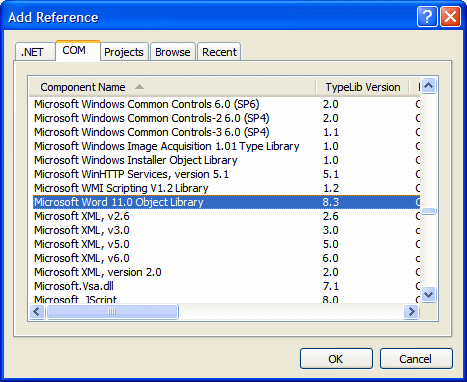Image resolution: width=467 pixels, height=382 pixels.
Task: Sort by Component Name column header
Action: [x=172, y=87]
